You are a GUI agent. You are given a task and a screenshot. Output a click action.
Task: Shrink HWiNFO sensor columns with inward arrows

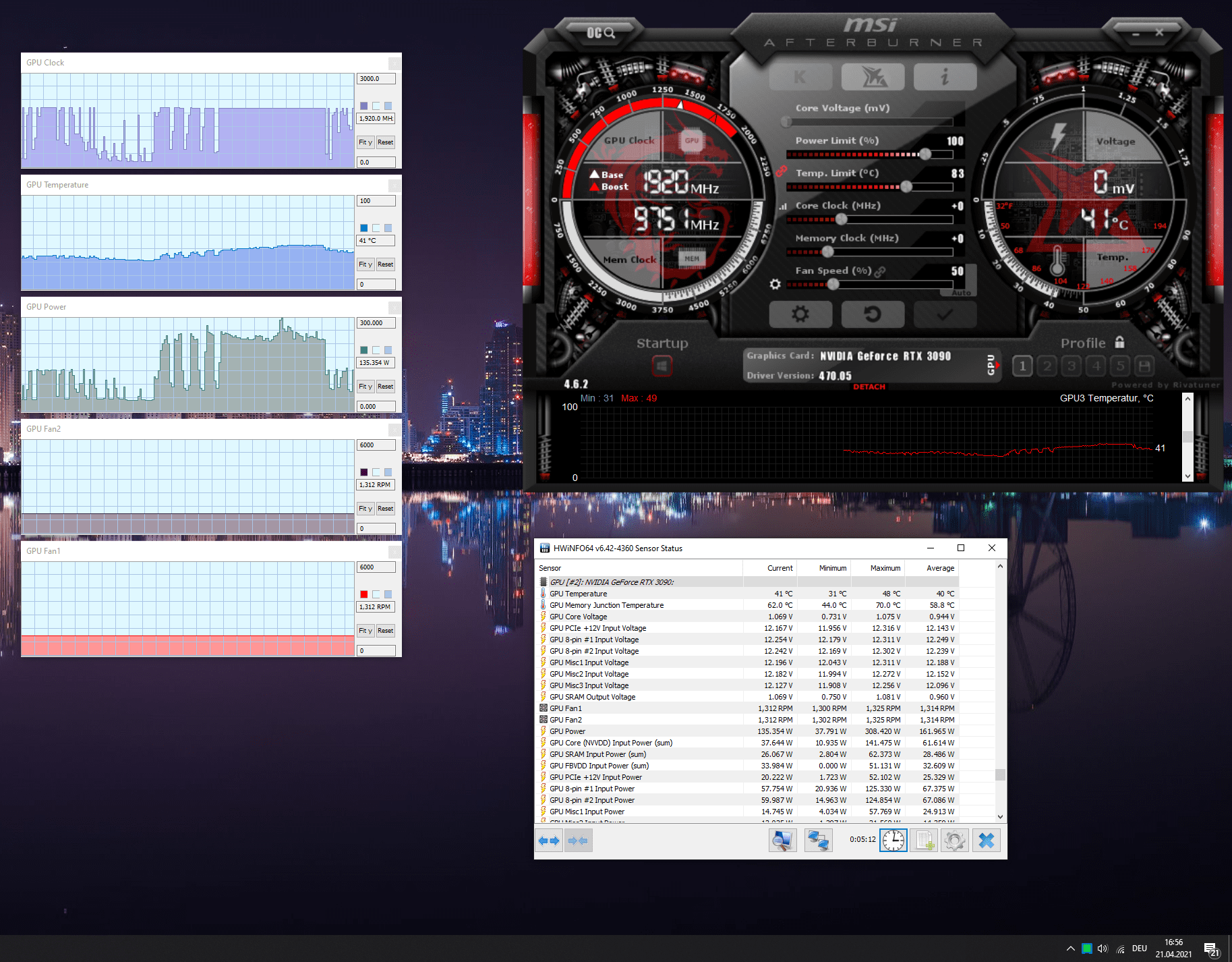tap(578, 841)
